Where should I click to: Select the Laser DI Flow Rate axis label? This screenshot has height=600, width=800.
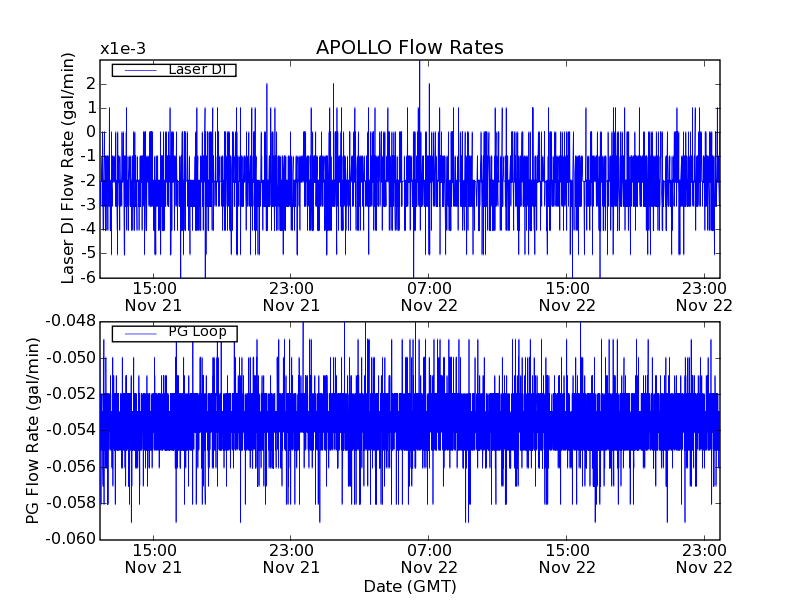pyautogui.click(x=69, y=168)
